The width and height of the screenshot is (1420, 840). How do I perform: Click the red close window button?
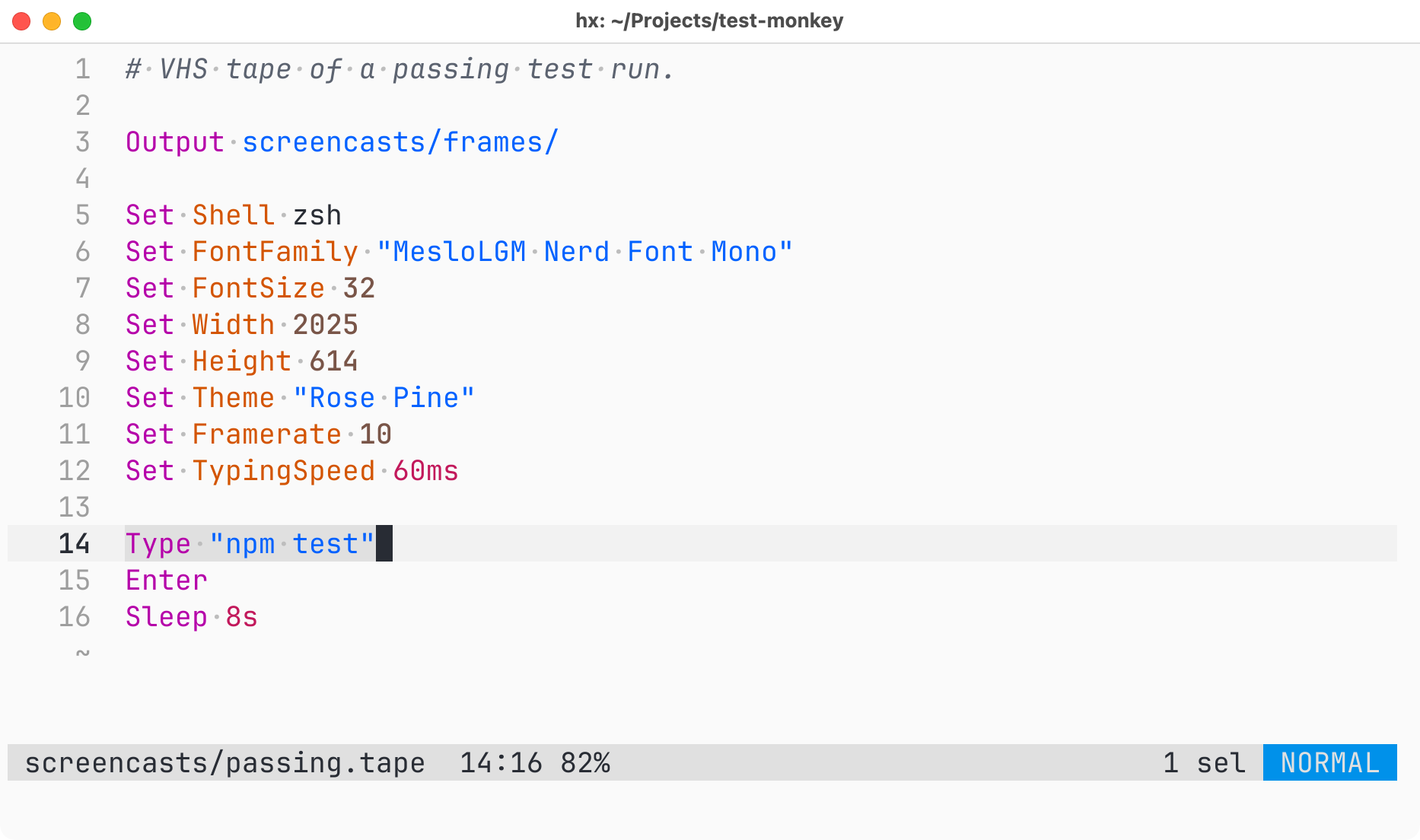[x=21, y=21]
